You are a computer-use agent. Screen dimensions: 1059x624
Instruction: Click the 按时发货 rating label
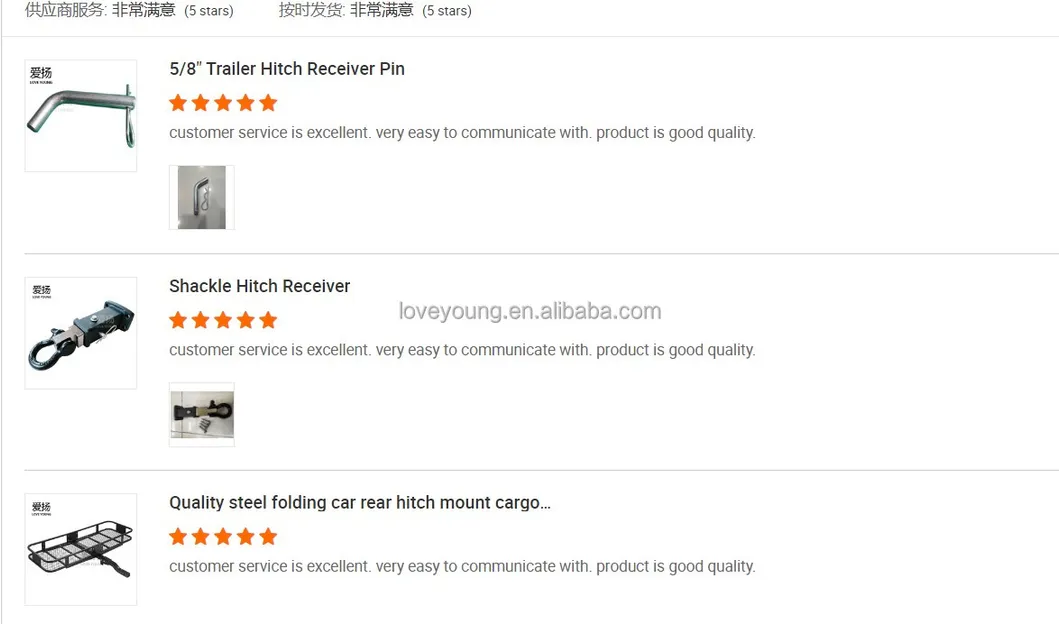312,10
